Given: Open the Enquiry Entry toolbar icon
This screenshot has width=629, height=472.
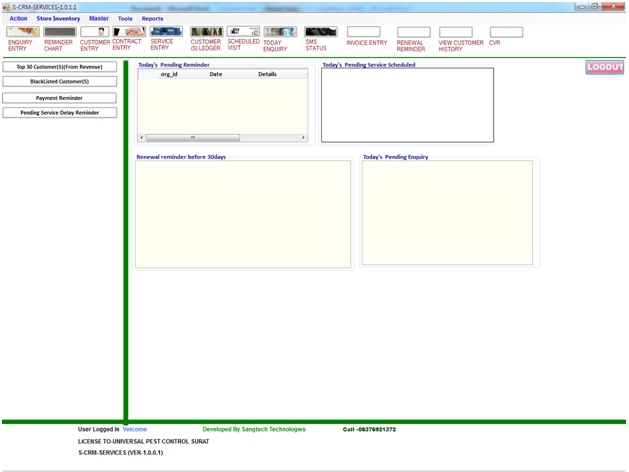Looking at the screenshot, I should click(x=23, y=32).
